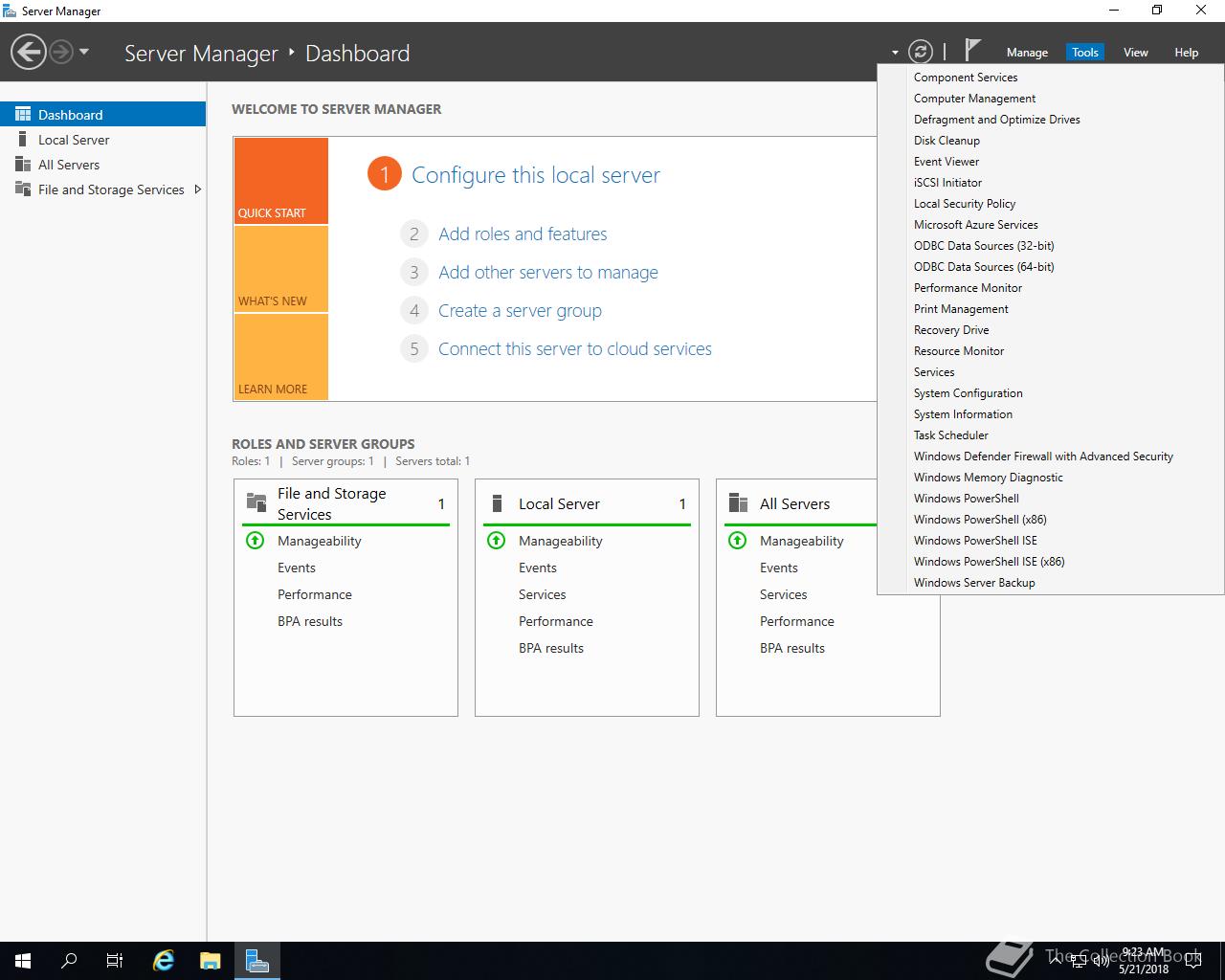The image size is (1225, 980).
Task: Choose Defragment and Optimize Drives
Action: coord(1050,120)
